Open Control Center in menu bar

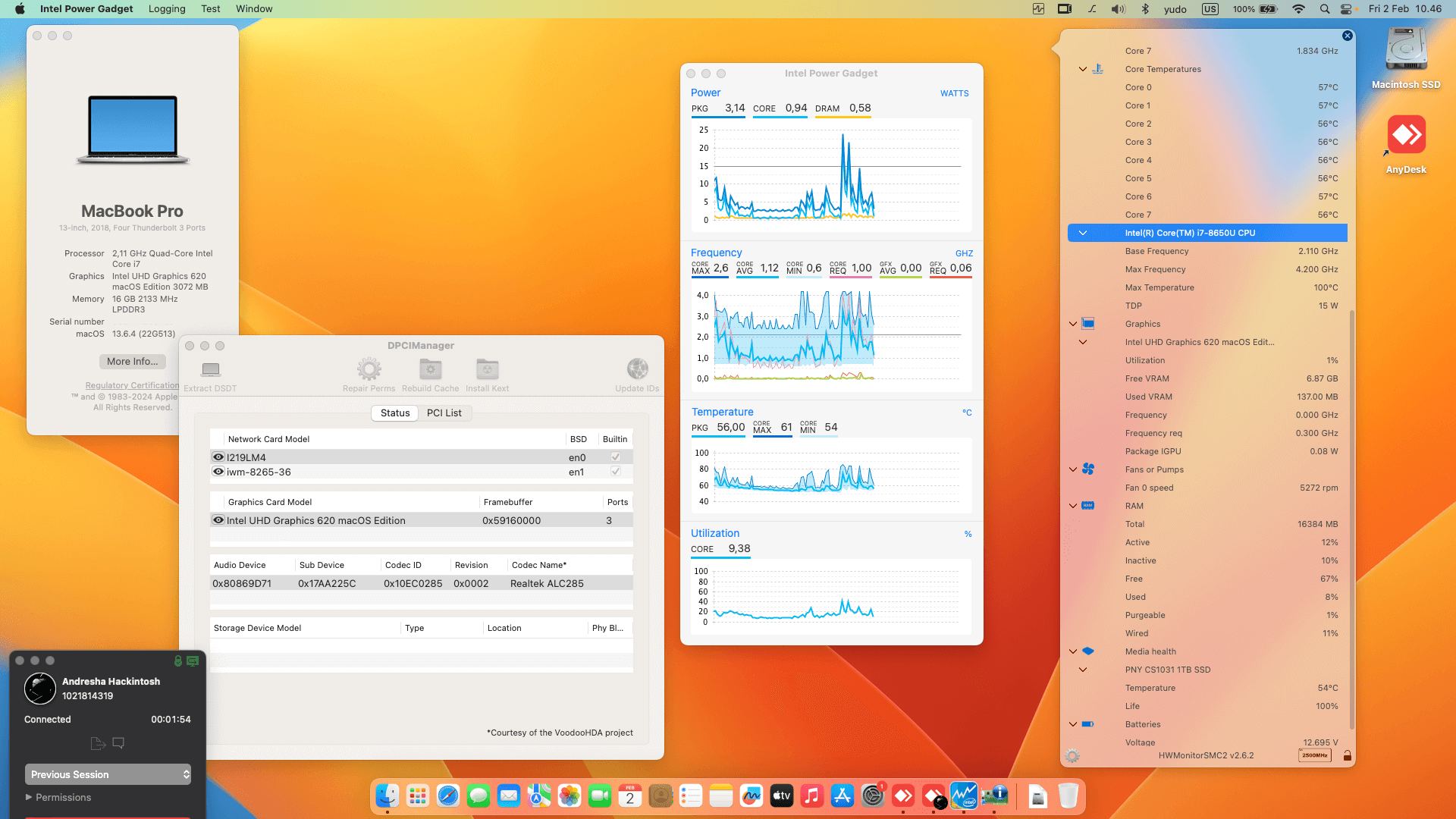(x=1346, y=9)
